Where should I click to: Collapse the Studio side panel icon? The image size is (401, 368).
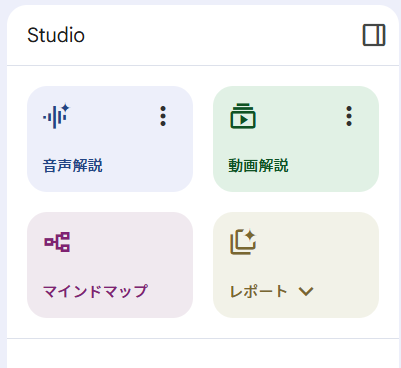374,35
